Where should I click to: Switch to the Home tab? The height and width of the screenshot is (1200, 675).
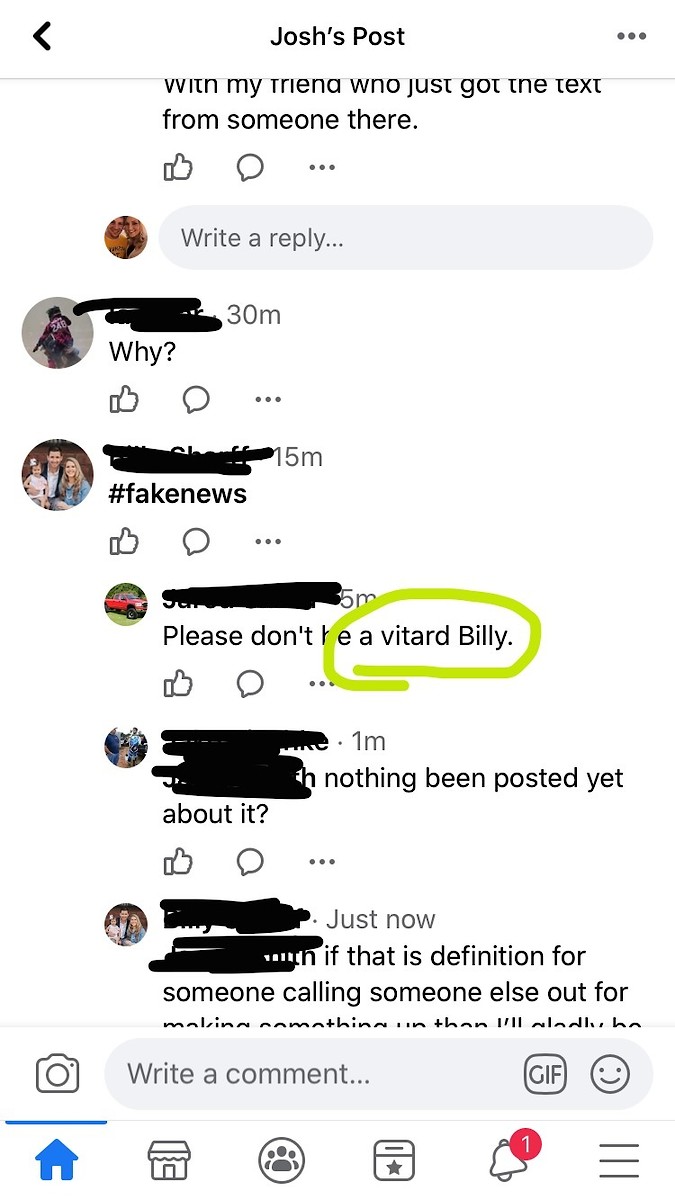[57, 1161]
